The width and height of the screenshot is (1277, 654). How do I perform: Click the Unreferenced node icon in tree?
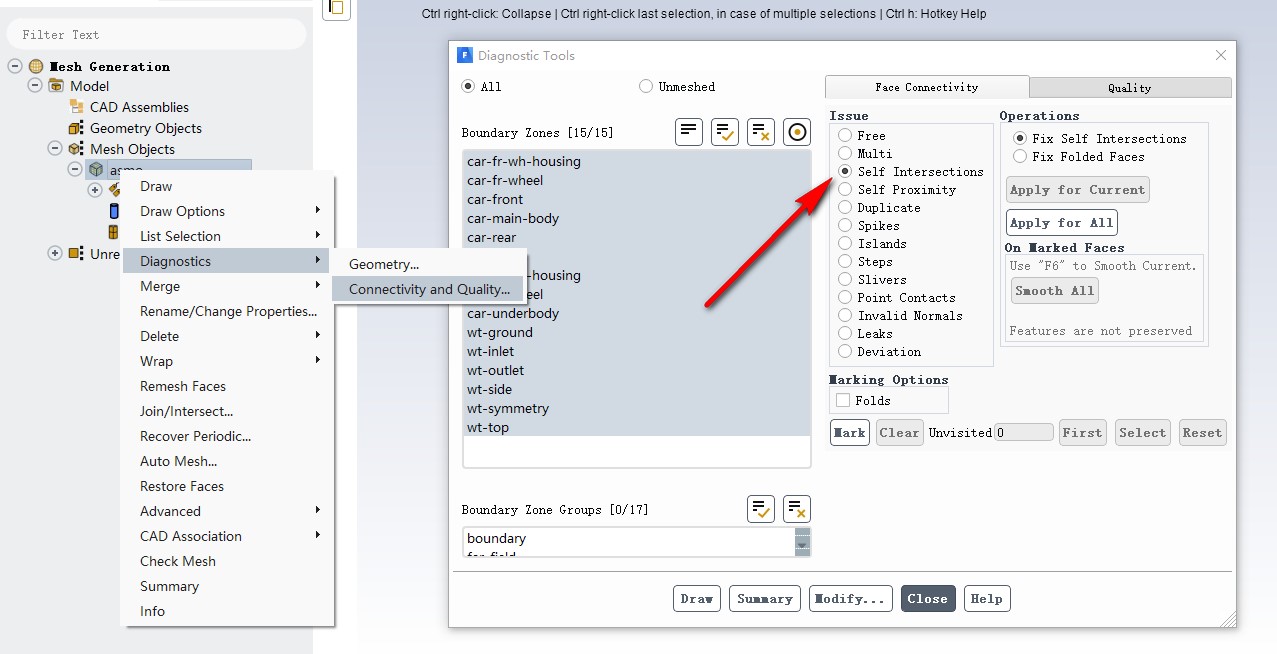[x=76, y=254]
